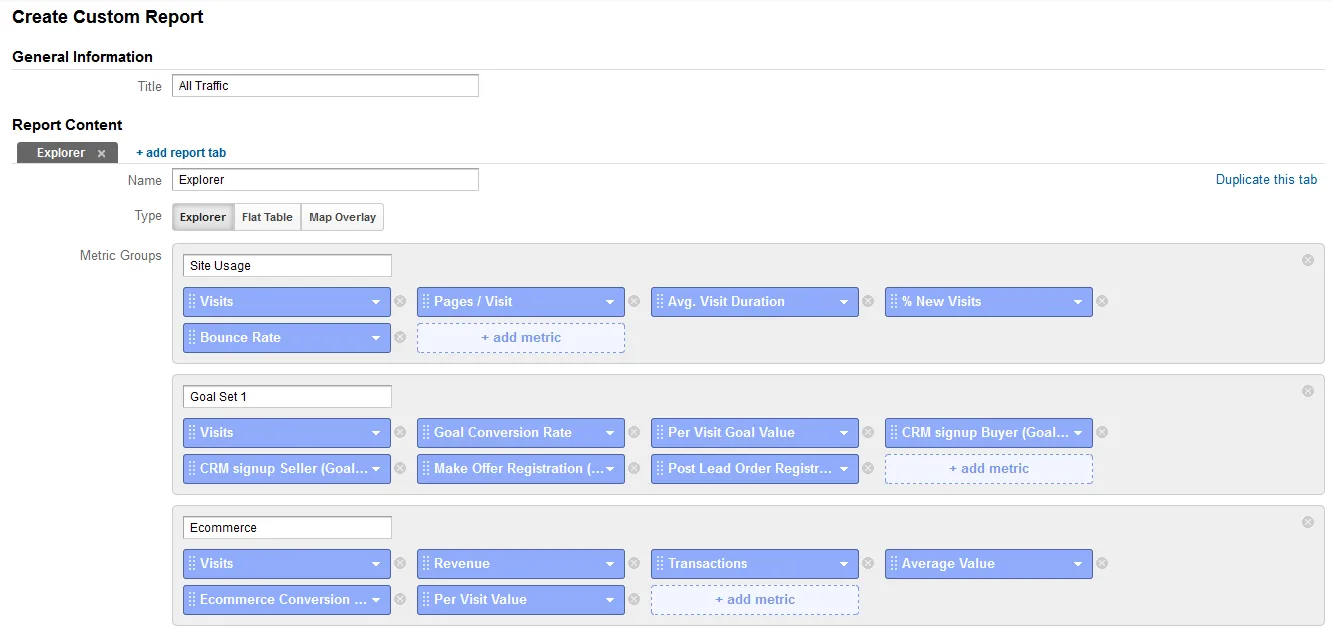Switch to the Explorer report tab
Viewport: 1333px width, 632px height.
coord(60,153)
